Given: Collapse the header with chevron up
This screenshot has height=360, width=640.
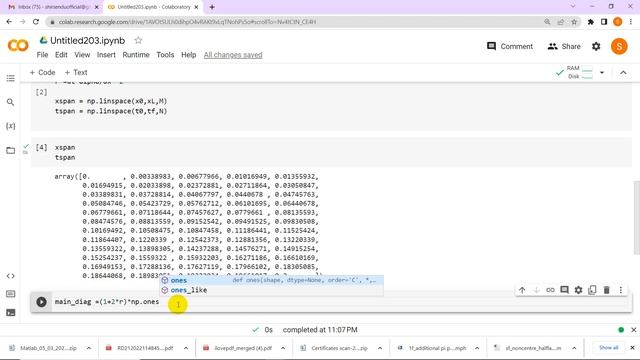Looking at the screenshot, I should tap(623, 73).
